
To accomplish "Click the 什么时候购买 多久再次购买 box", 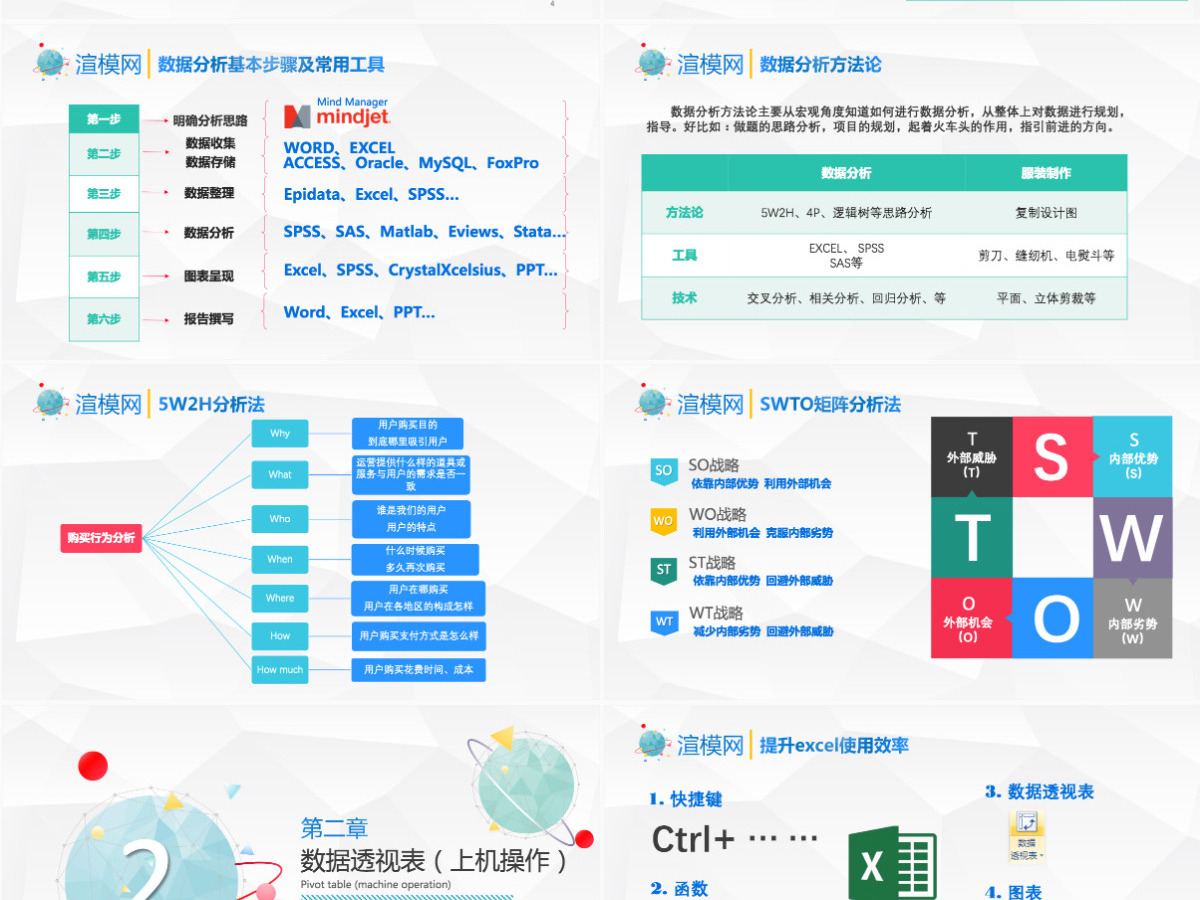I will [x=415, y=559].
